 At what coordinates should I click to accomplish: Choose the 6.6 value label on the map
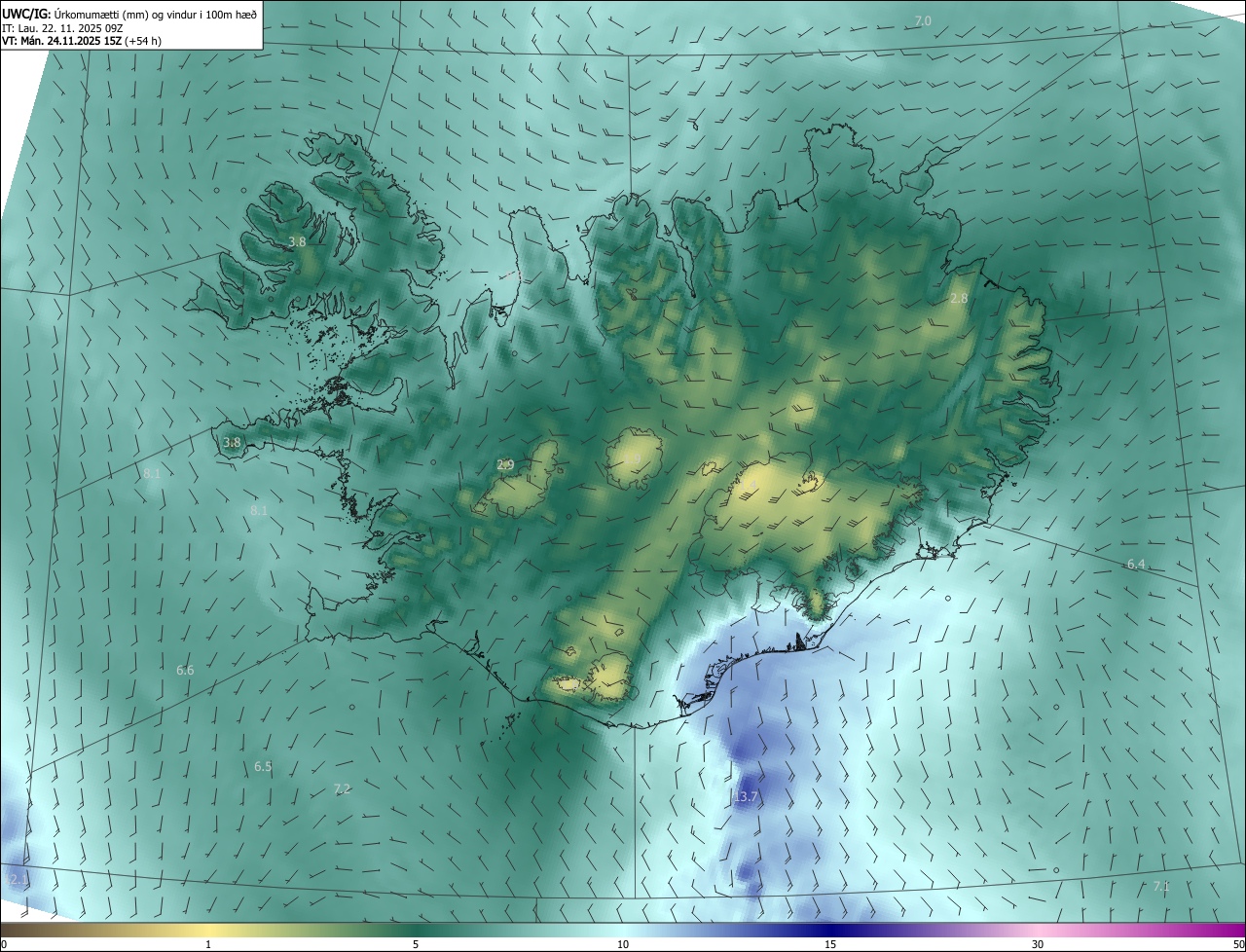pyautogui.click(x=185, y=670)
